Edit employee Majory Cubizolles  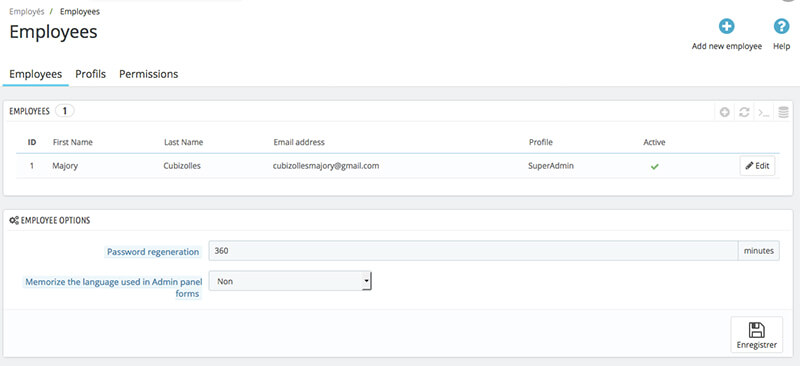pos(757,166)
